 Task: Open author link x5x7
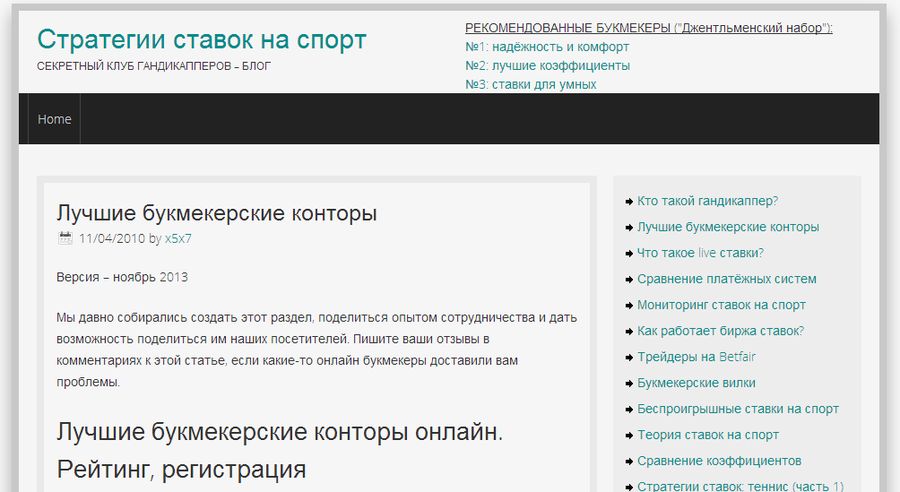pyautogui.click(x=178, y=238)
